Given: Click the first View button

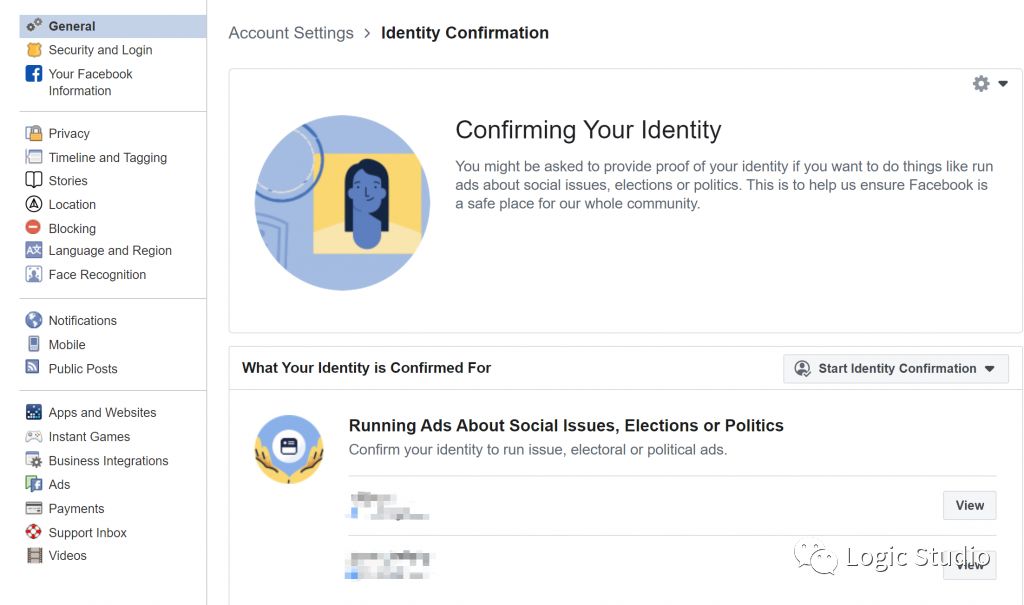Looking at the screenshot, I should pos(969,506).
